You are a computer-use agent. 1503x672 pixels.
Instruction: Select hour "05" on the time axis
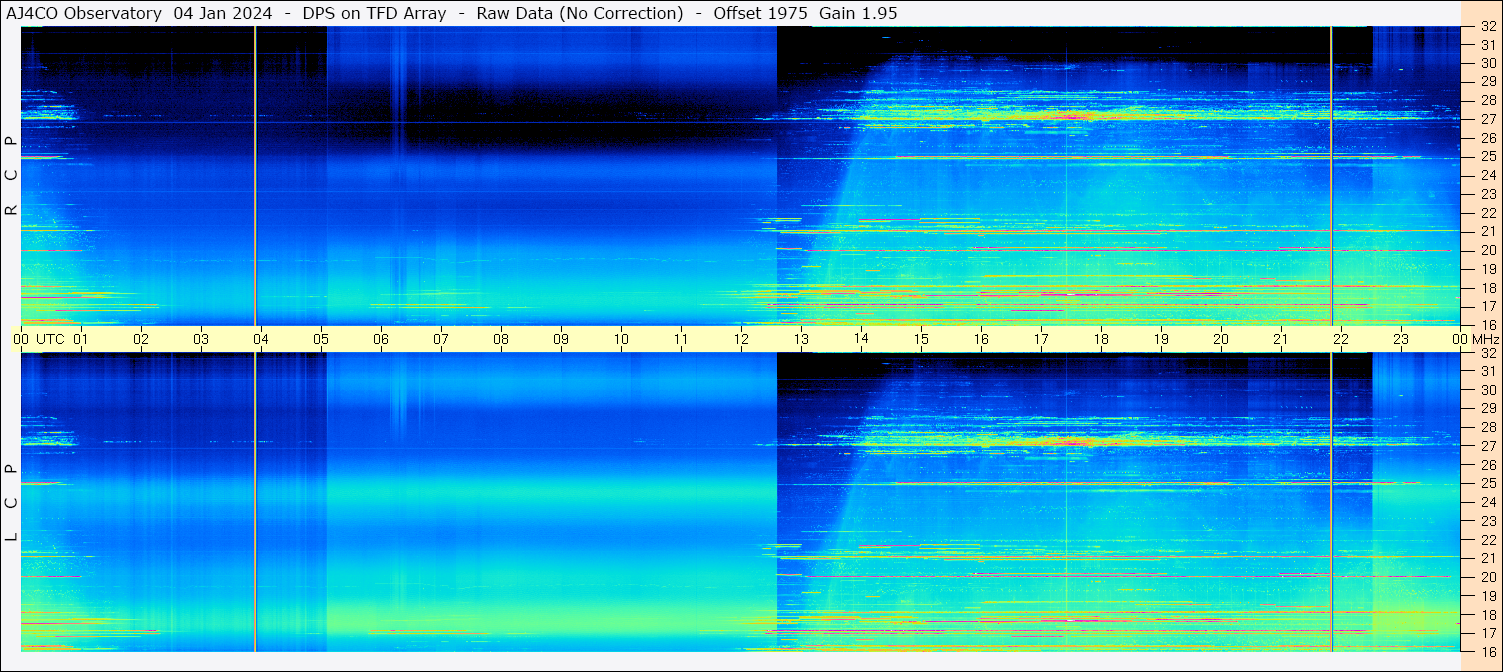tap(321, 339)
